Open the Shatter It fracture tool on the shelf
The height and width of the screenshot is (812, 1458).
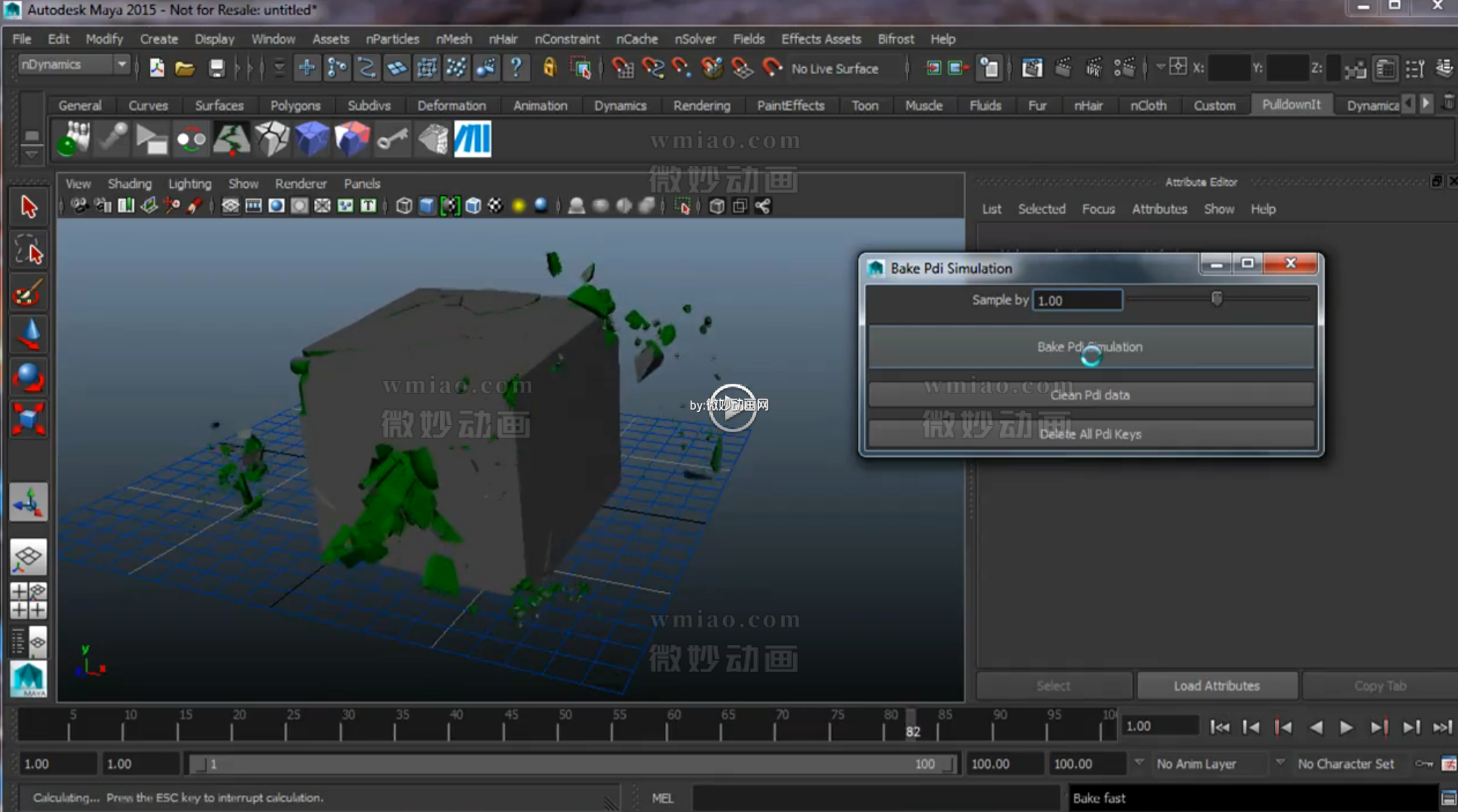(272, 138)
